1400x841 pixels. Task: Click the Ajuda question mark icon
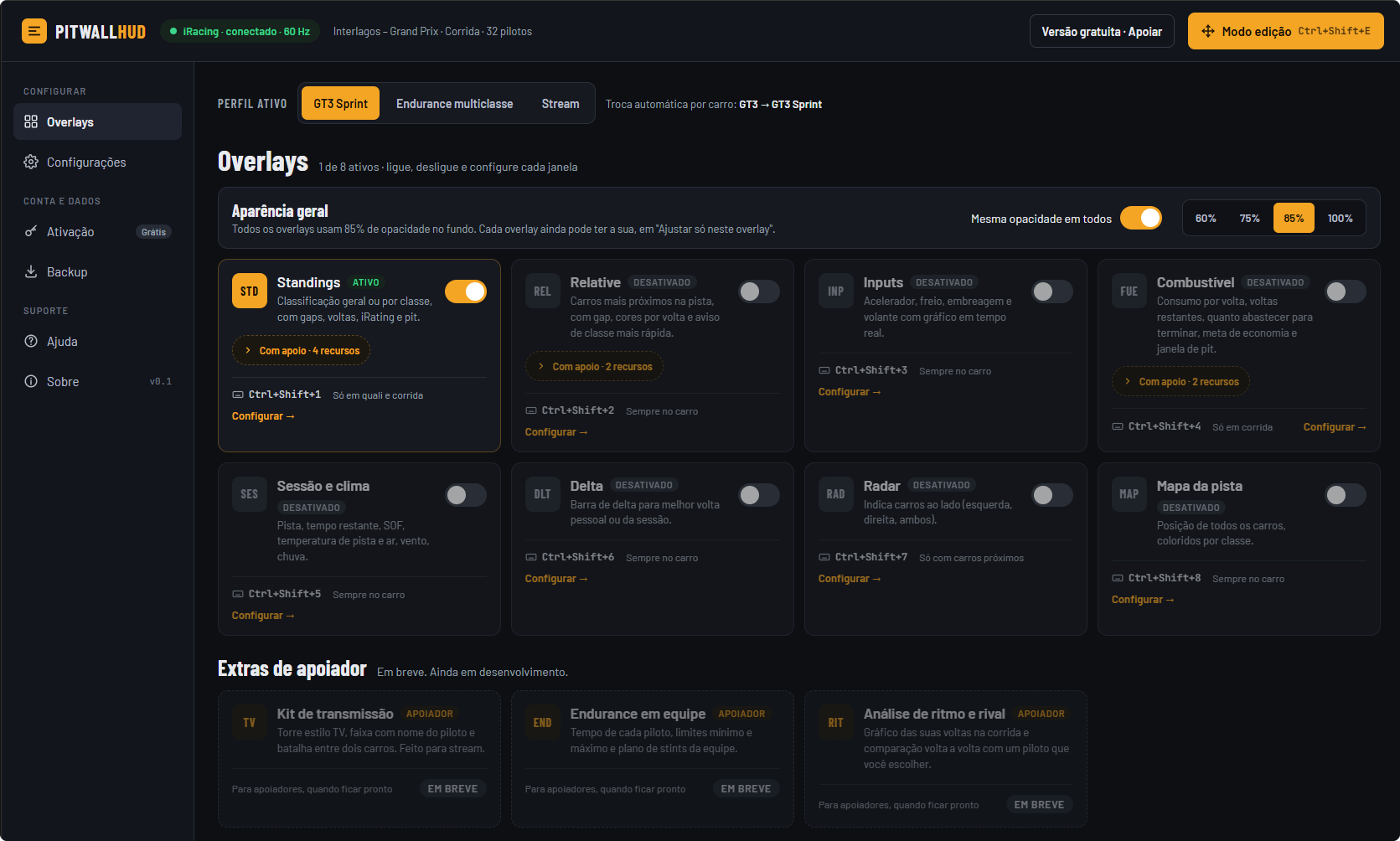pos(31,341)
